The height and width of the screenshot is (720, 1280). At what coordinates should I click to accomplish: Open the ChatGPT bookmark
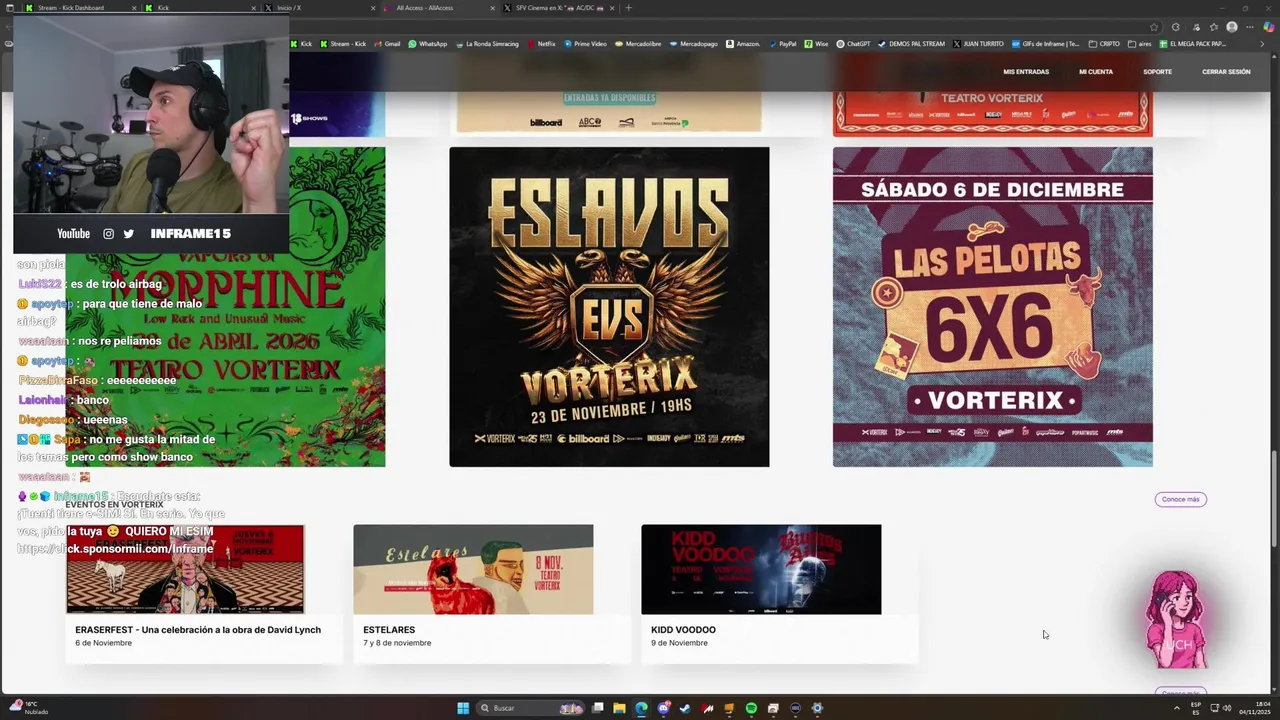(x=853, y=44)
